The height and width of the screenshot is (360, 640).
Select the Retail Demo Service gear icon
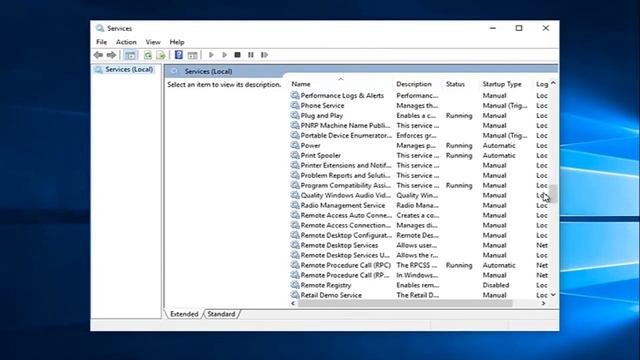[x=295, y=295]
